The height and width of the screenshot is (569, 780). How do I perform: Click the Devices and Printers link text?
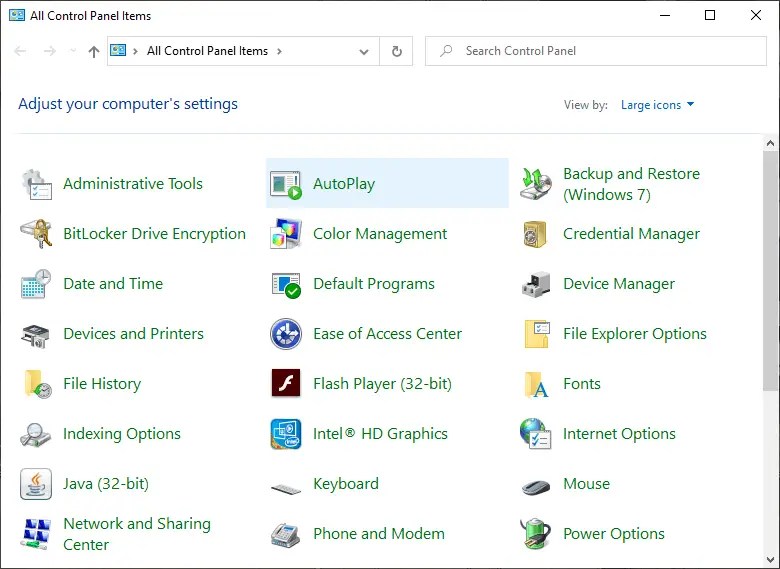(133, 334)
